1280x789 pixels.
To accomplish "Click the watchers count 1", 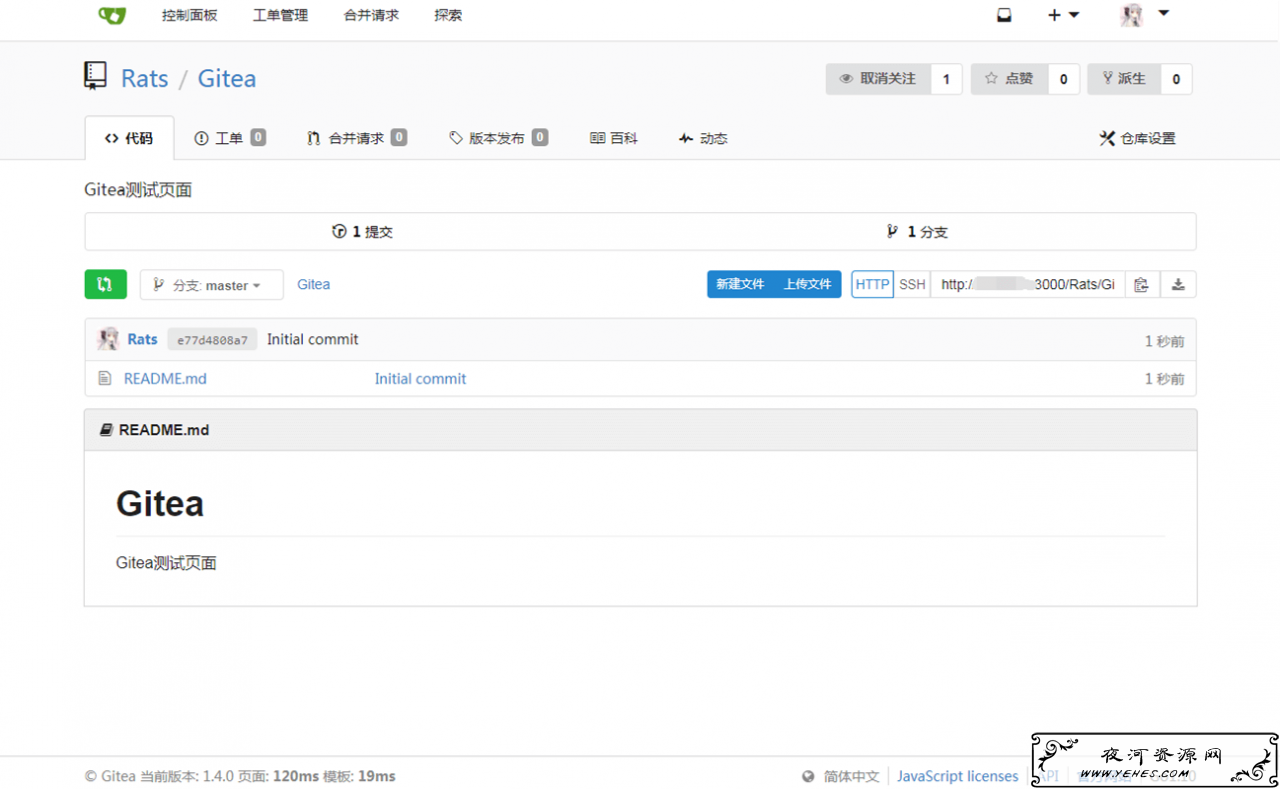I will [x=946, y=79].
